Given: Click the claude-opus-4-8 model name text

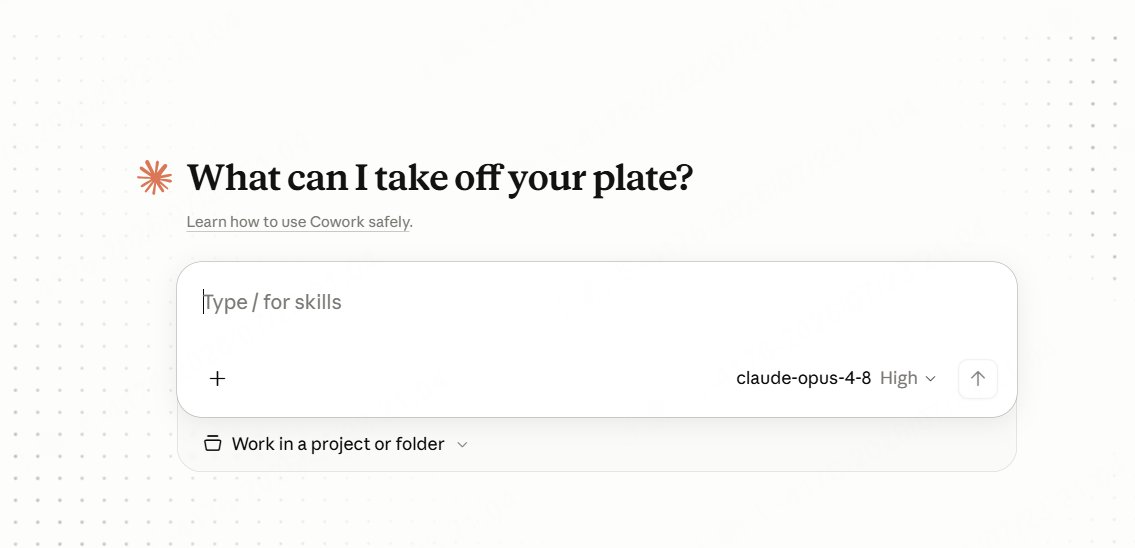Looking at the screenshot, I should point(803,379).
